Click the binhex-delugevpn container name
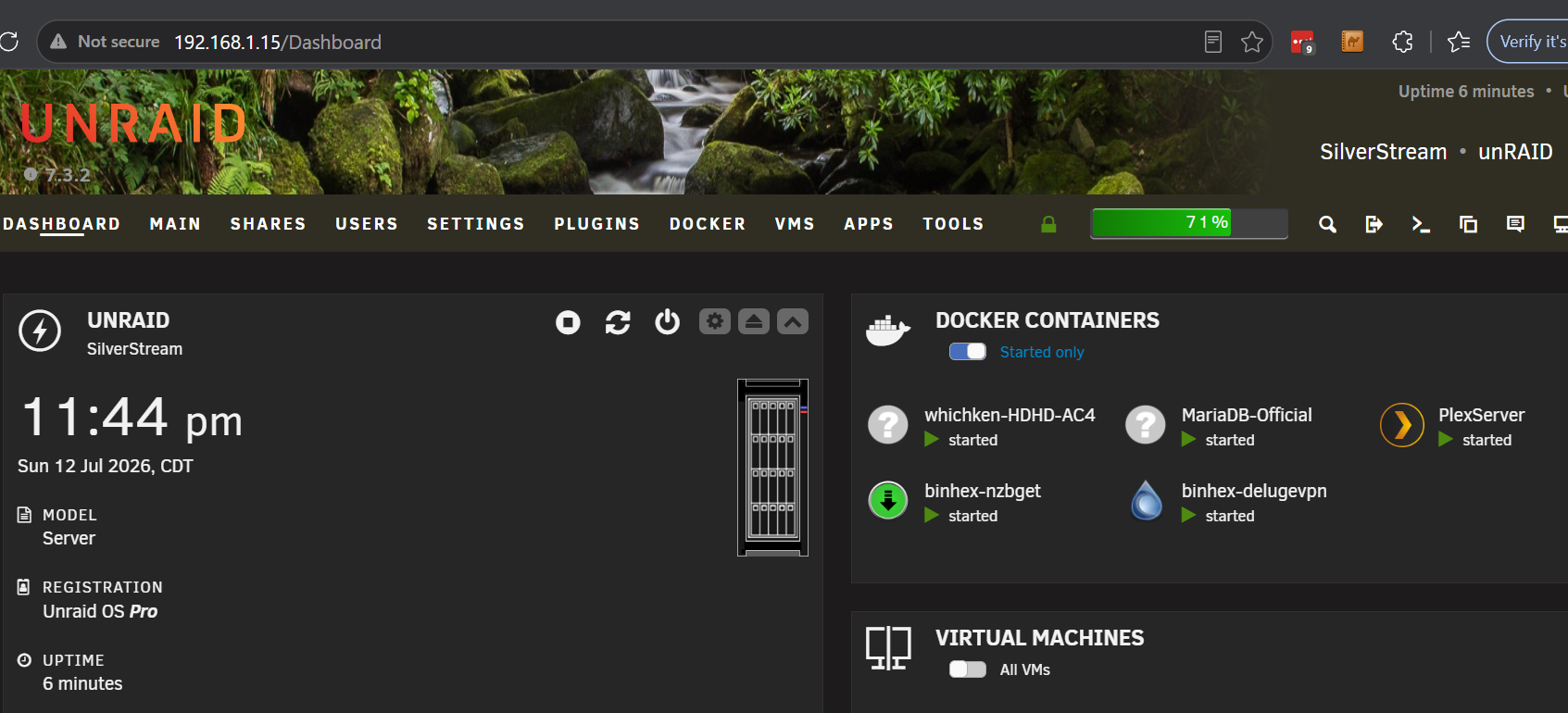 pyautogui.click(x=1254, y=491)
